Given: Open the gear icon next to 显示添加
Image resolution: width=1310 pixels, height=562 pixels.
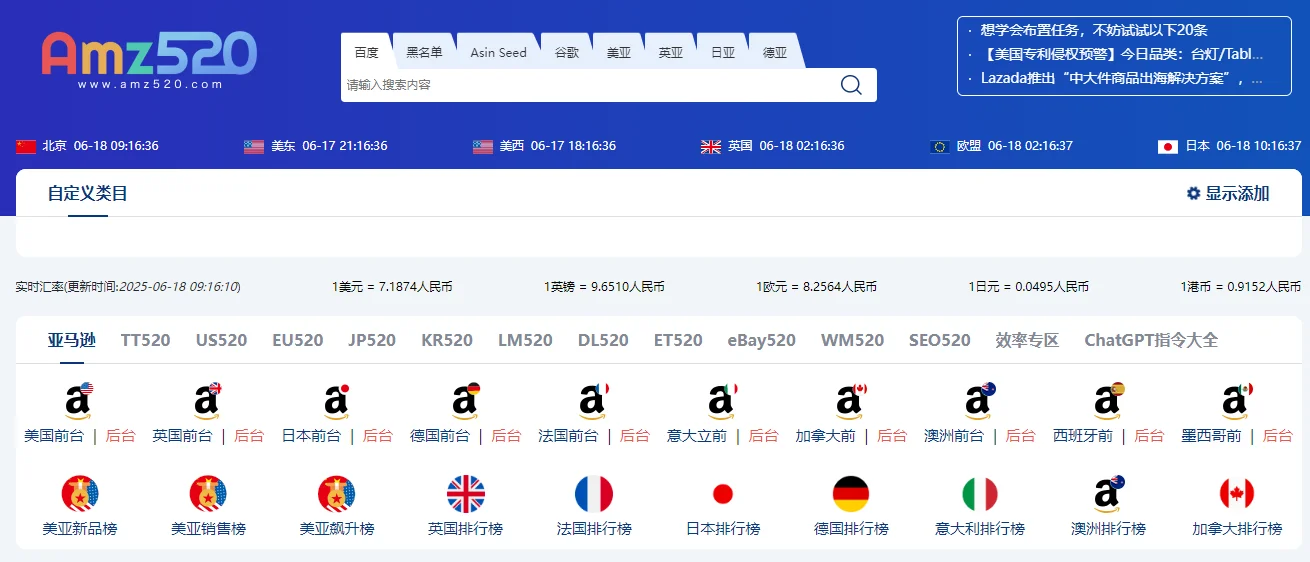Looking at the screenshot, I should tap(1193, 193).
